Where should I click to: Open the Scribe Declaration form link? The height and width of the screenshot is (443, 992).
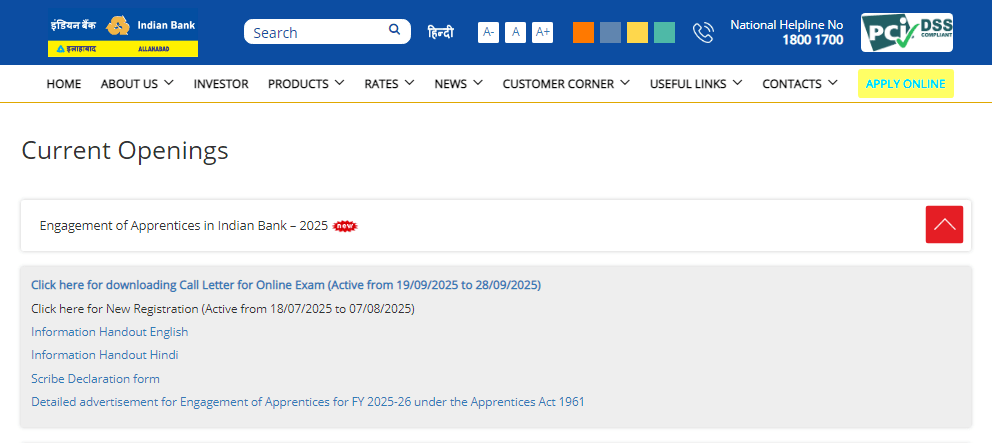pyautogui.click(x=95, y=378)
